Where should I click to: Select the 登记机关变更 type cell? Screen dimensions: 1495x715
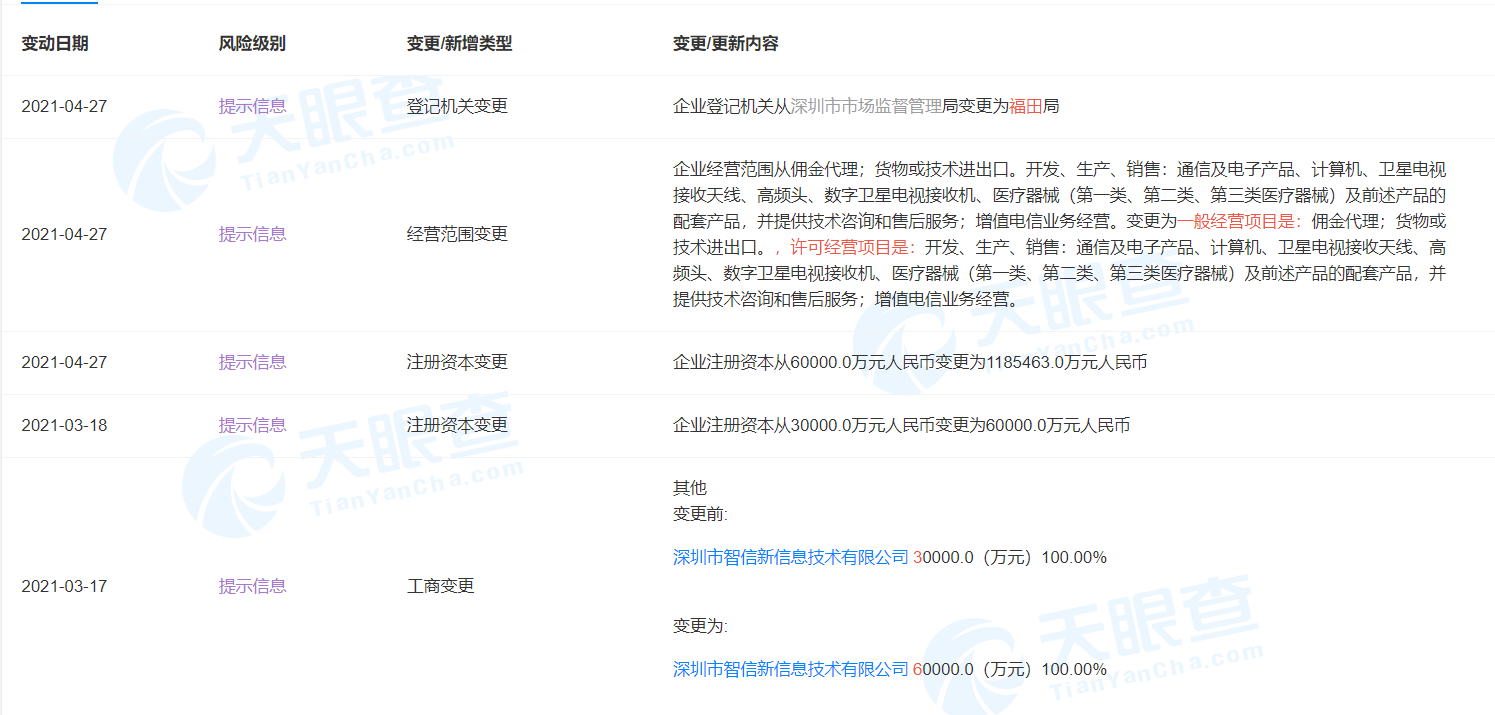click(457, 106)
